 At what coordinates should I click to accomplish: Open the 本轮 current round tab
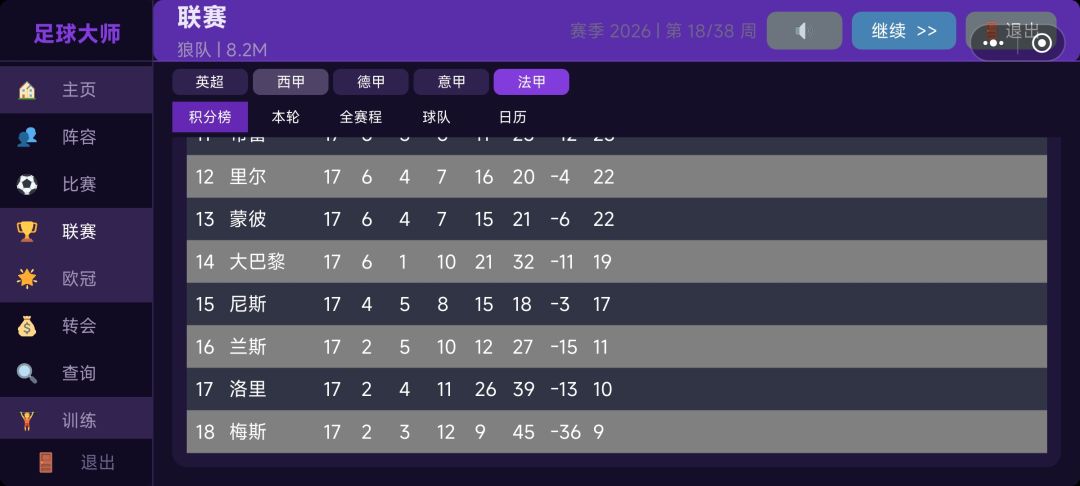[285, 117]
